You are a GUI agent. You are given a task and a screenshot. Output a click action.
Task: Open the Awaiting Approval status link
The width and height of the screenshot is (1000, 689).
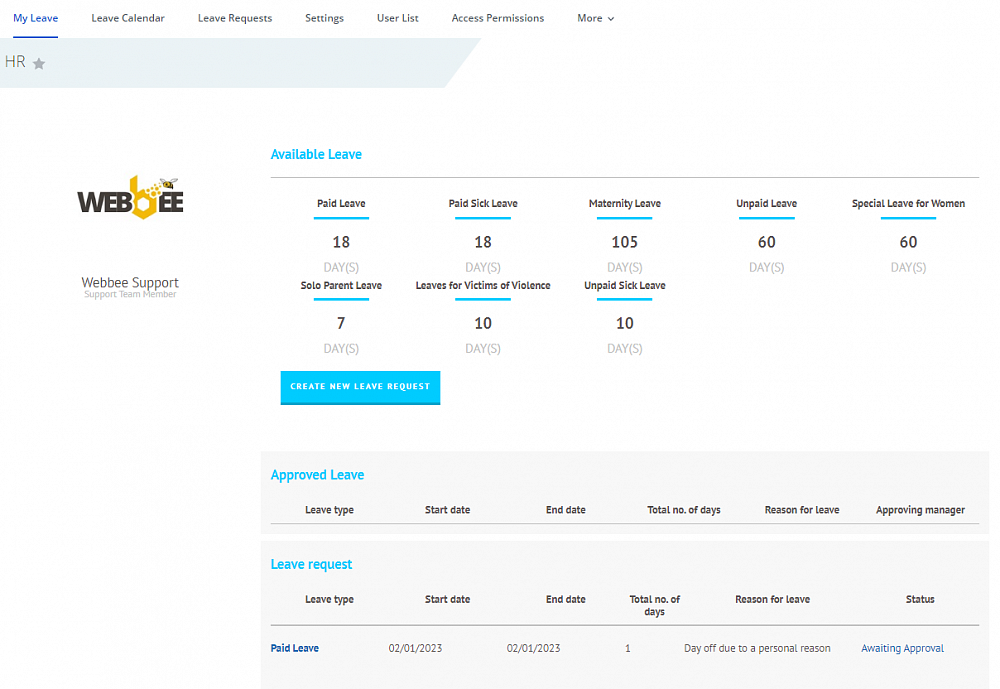click(x=902, y=648)
